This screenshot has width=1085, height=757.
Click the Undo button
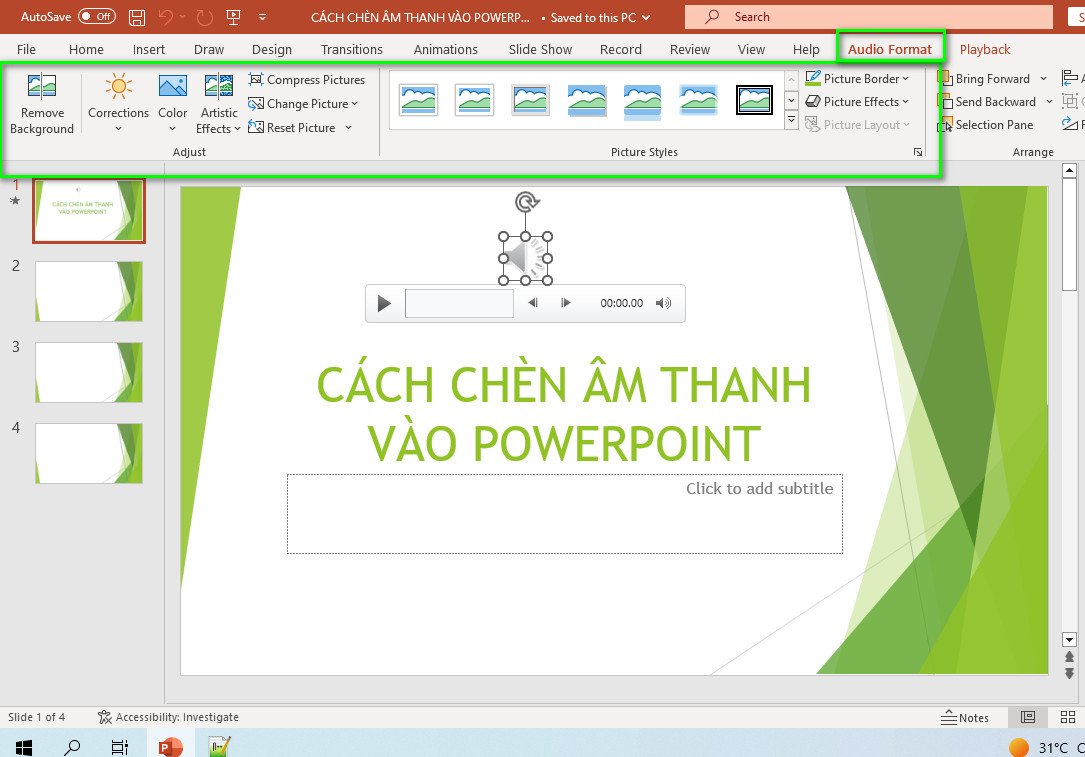[x=165, y=17]
